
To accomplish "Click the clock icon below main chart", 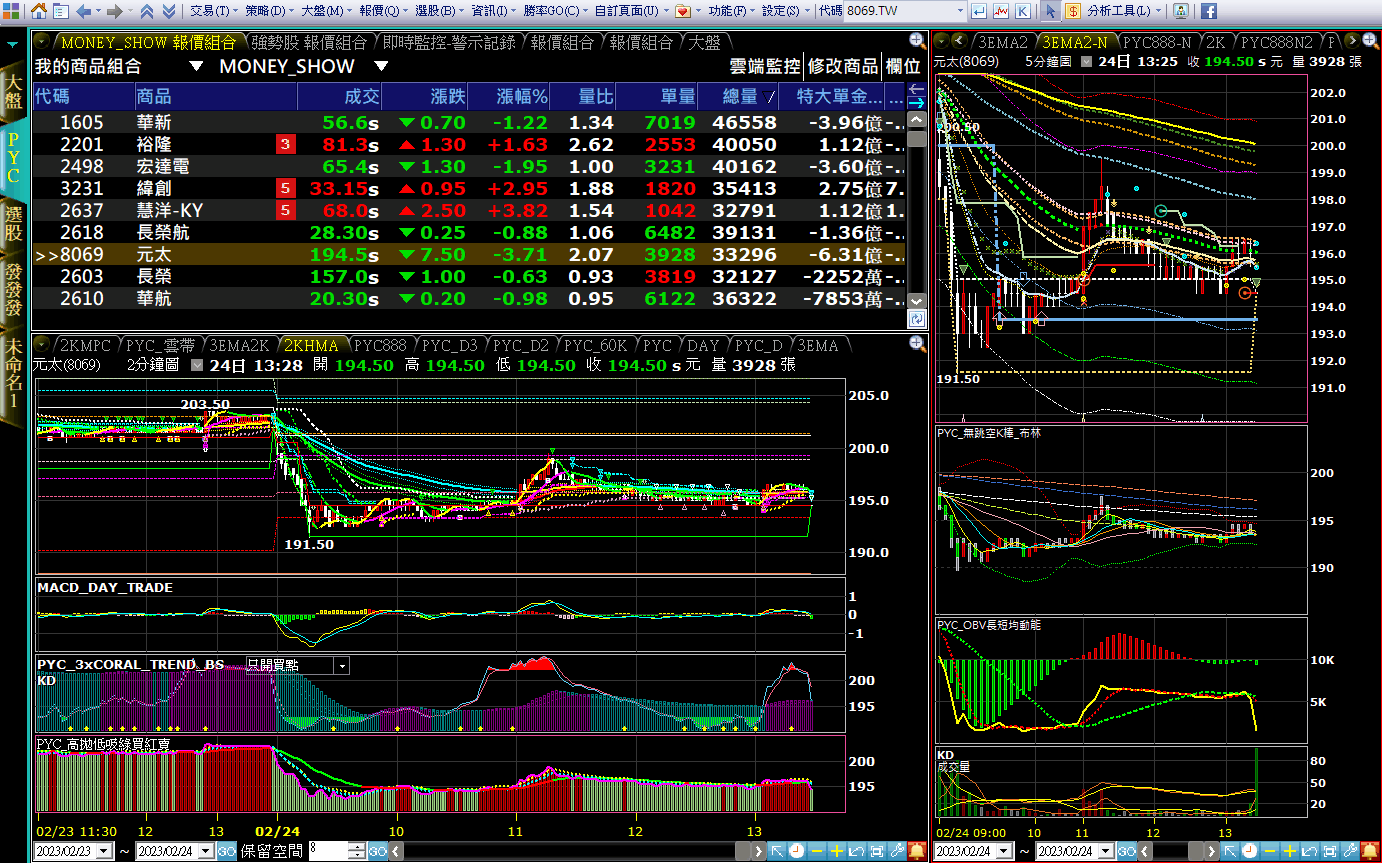I will tap(796, 851).
